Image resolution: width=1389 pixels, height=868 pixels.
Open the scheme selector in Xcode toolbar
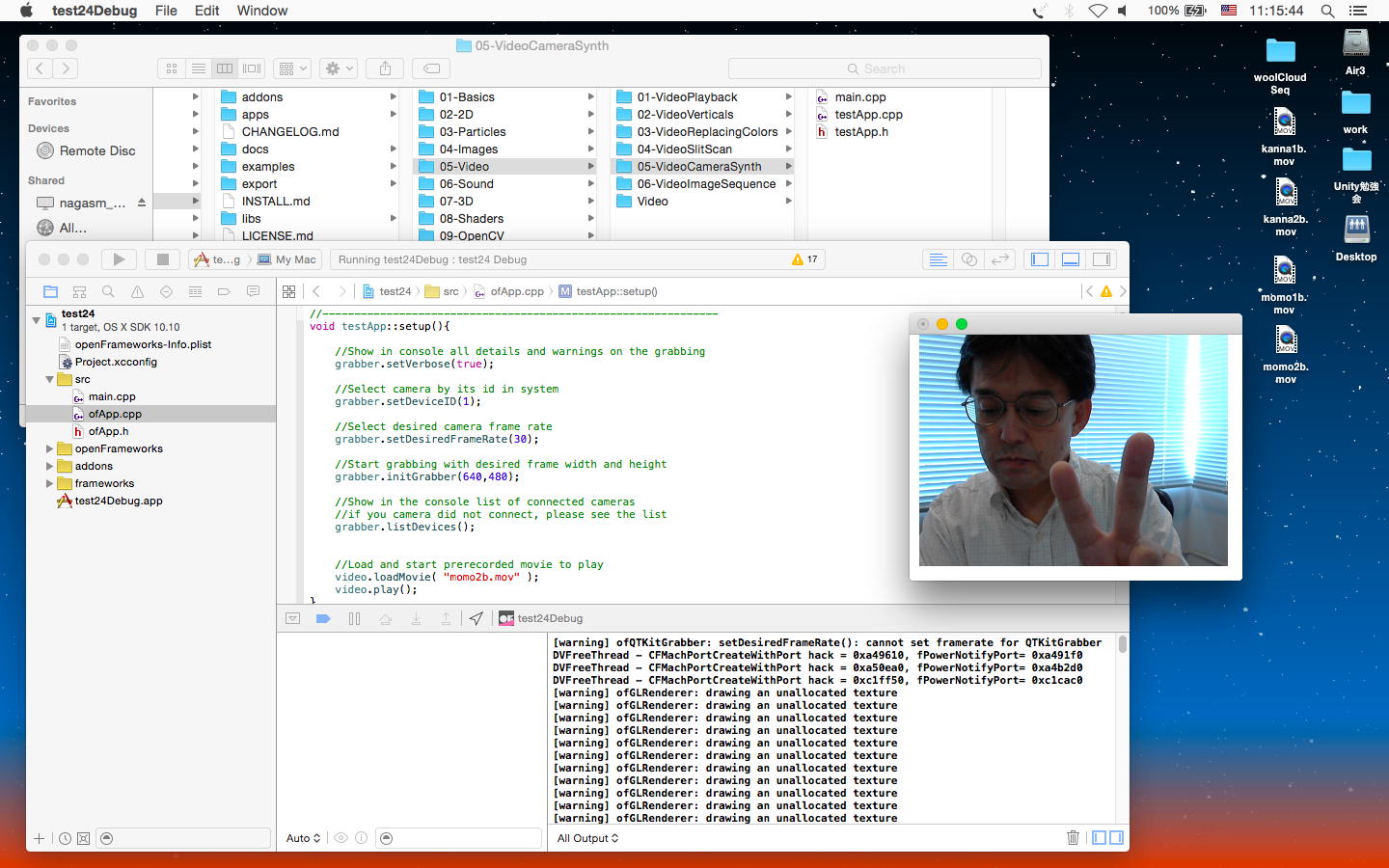tap(218, 259)
